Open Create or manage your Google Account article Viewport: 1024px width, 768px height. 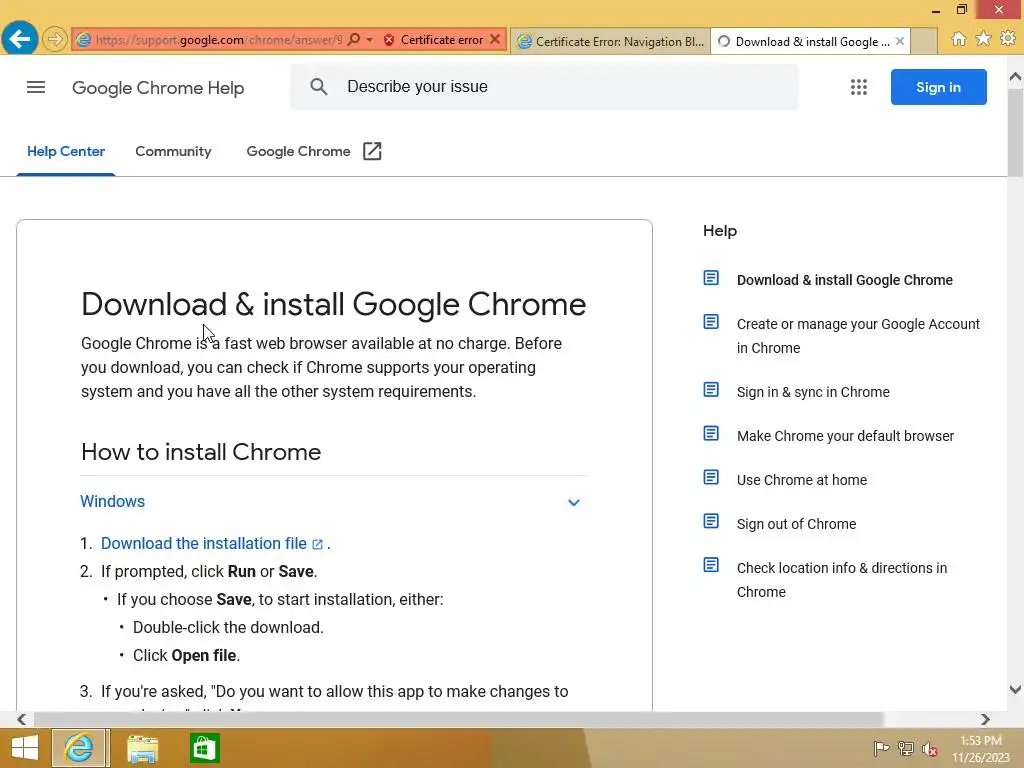(858, 336)
